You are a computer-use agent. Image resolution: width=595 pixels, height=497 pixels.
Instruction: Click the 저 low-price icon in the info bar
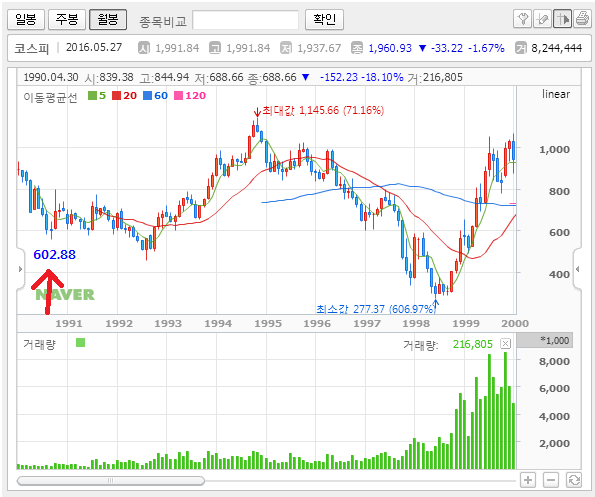pos(286,48)
